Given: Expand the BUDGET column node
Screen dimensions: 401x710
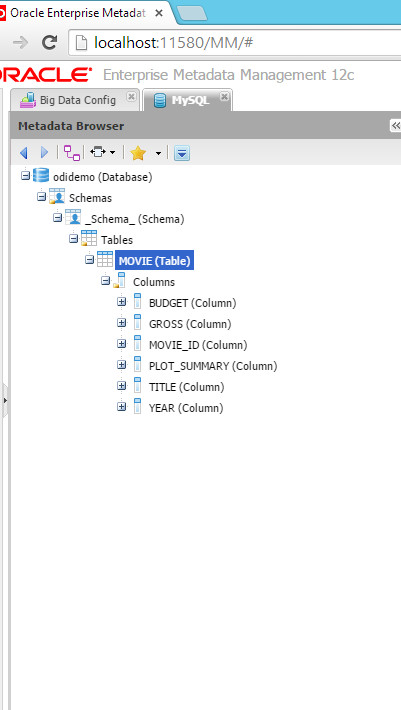Looking at the screenshot, I should pyautogui.click(x=121, y=302).
